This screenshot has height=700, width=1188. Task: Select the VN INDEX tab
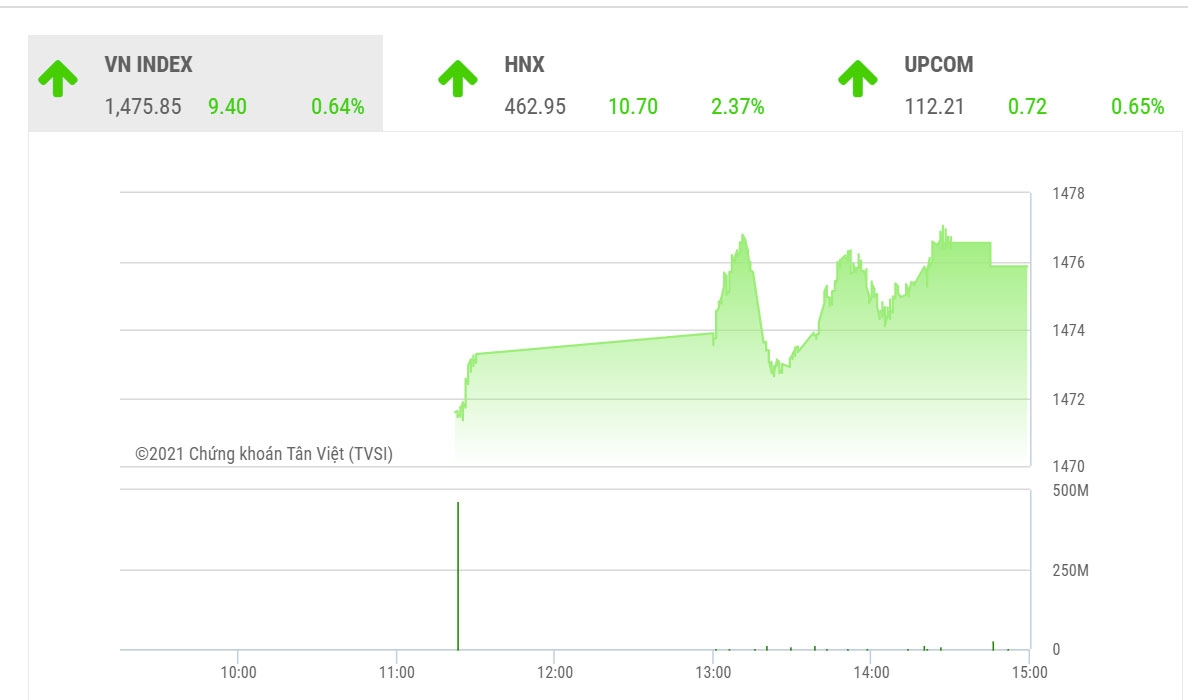coord(205,83)
